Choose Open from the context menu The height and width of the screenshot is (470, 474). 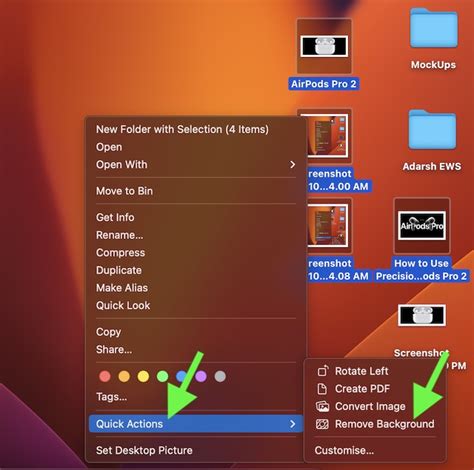point(109,147)
